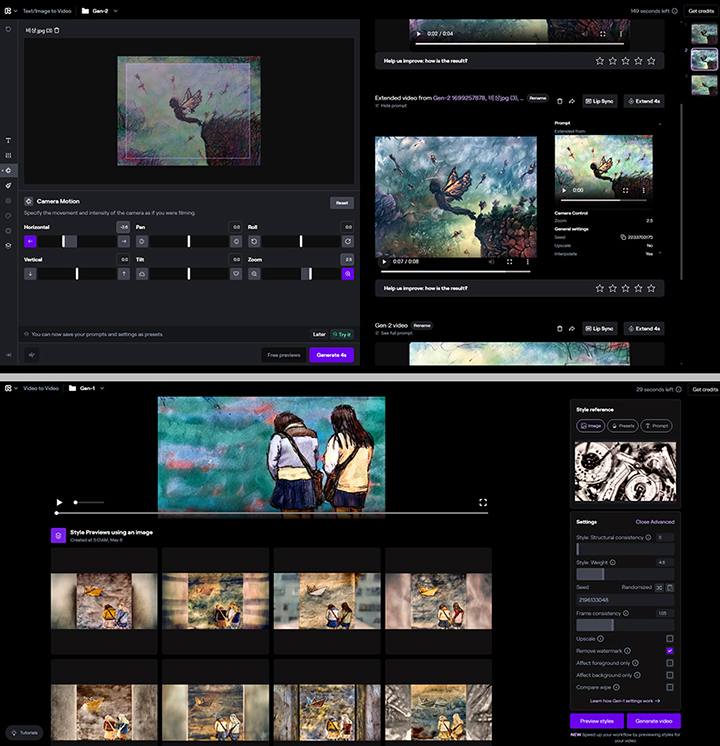The image size is (720, 746).
Task: Click the audio waveform icon beside Free previews
Action: (x=32, y=355)
